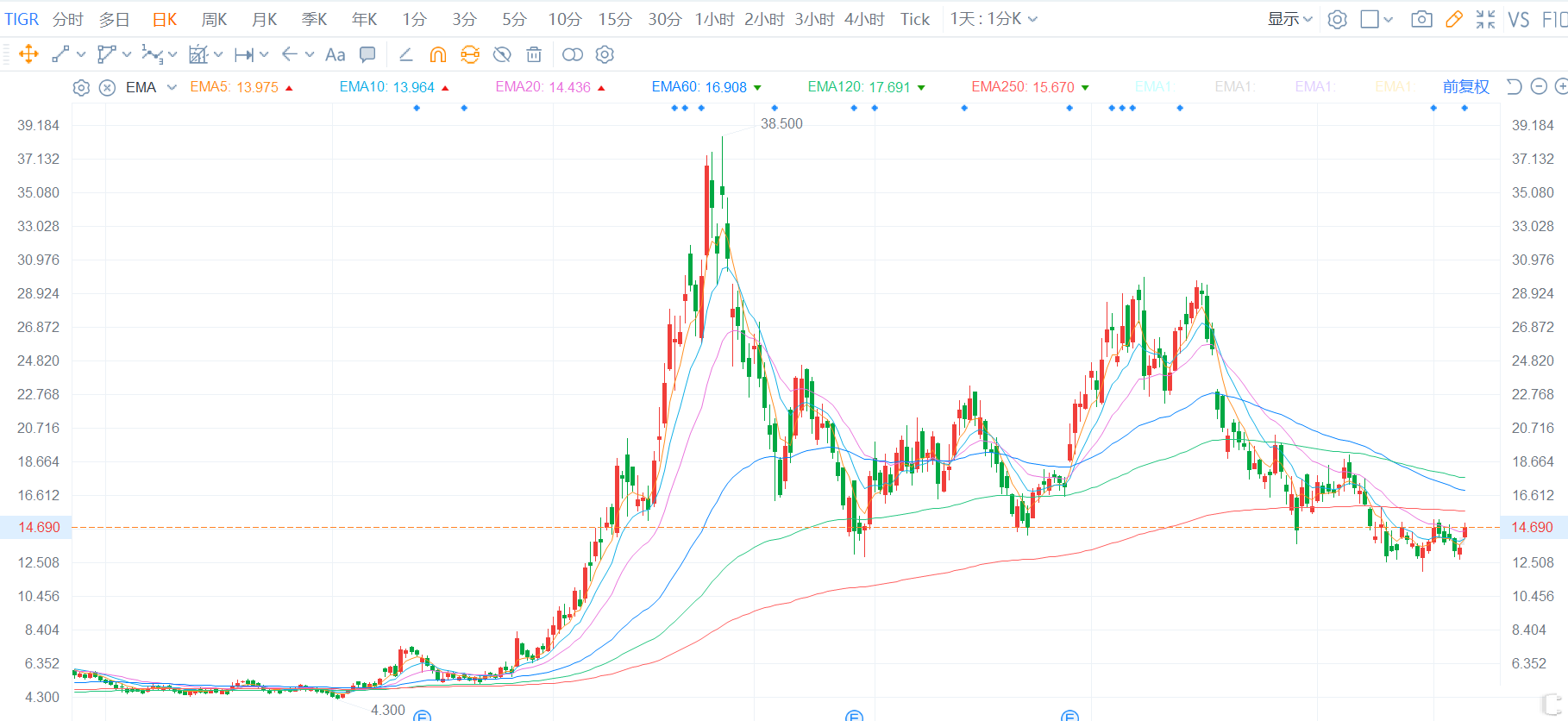The height and width of the screenshot is (721, 1568).
Task: Select the text annotation Aa tool
Action: pyautogui.click(x=335, y=54)
